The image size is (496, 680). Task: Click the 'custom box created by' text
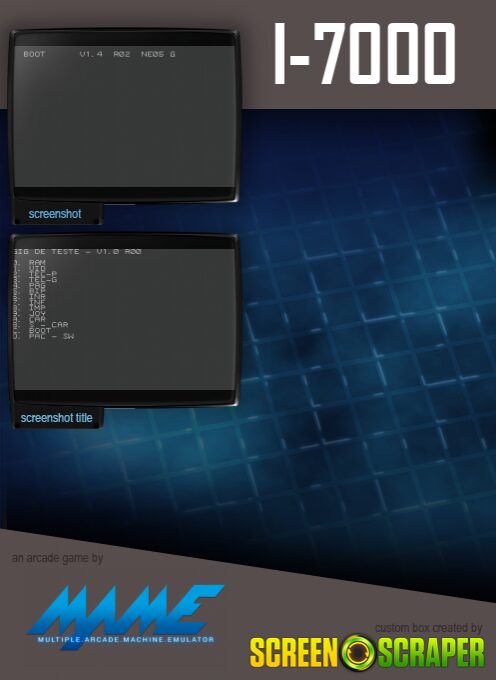pos(428,628)
